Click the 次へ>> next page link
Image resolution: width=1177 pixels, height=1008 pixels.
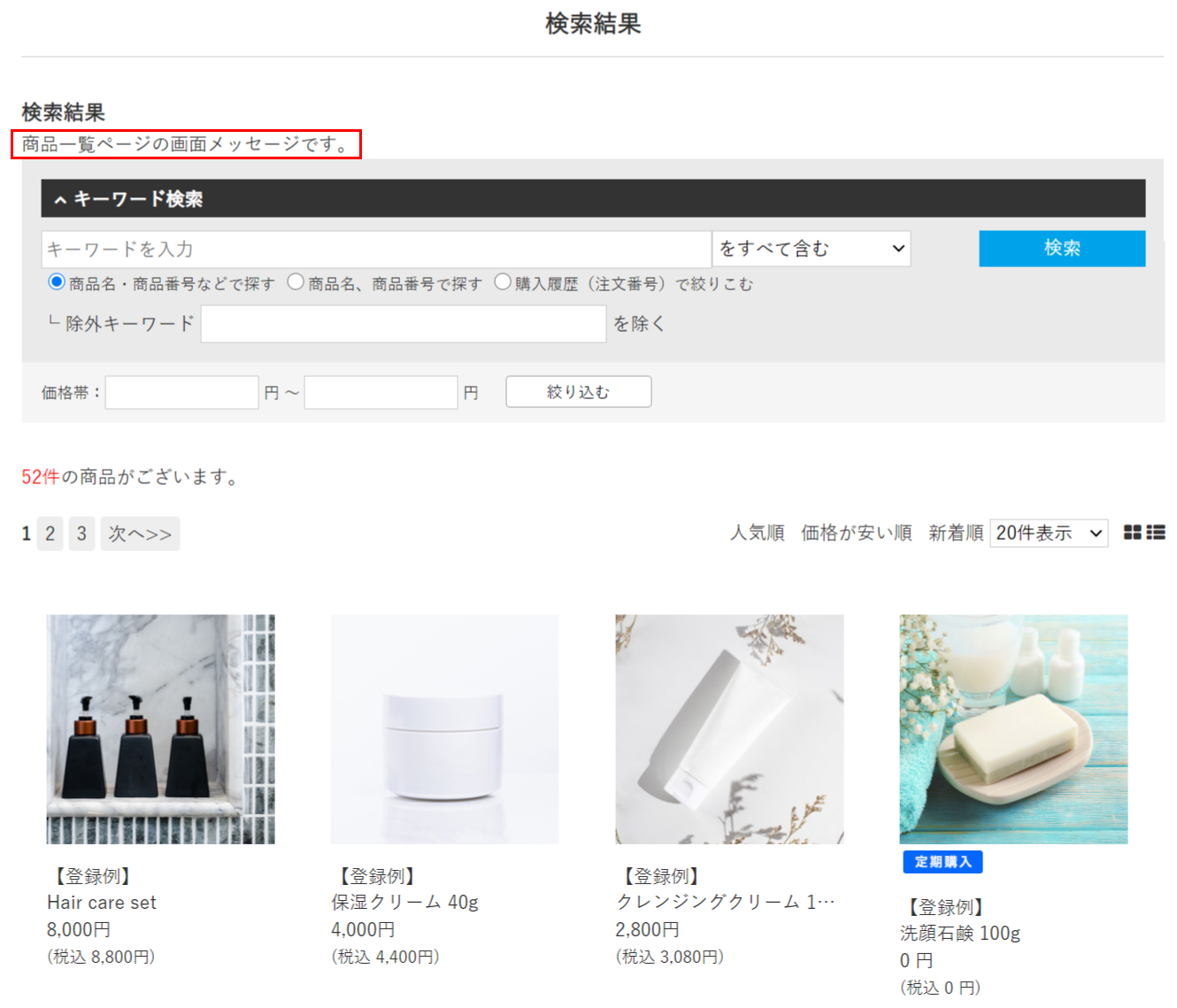[x=140, y=534]
